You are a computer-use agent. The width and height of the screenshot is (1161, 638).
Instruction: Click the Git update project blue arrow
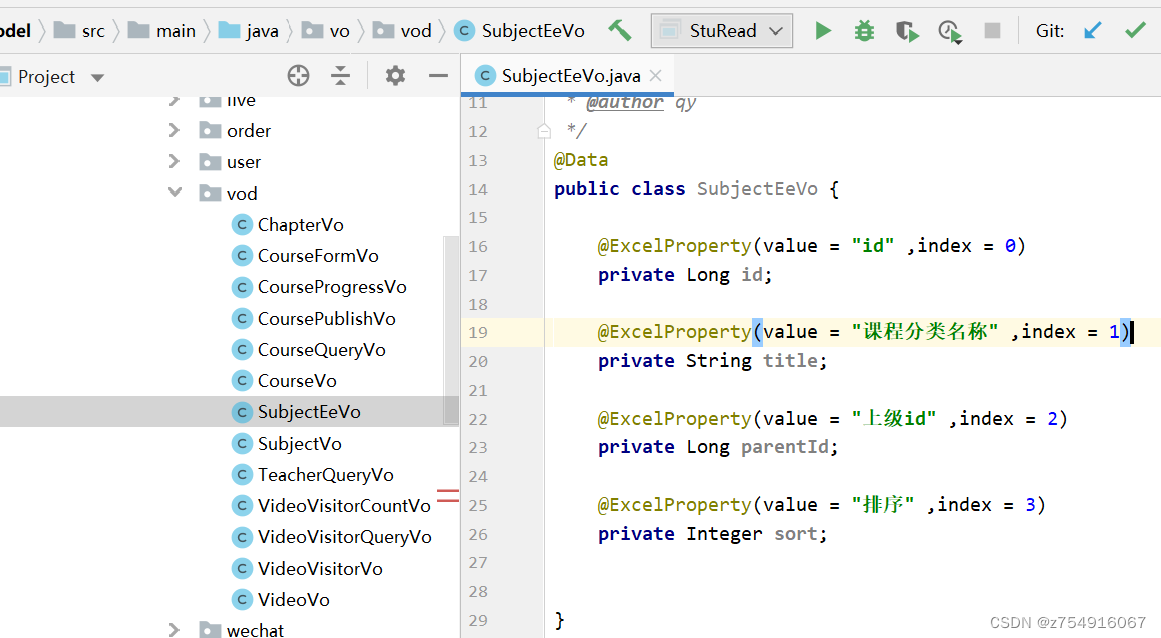point(1093,31)
